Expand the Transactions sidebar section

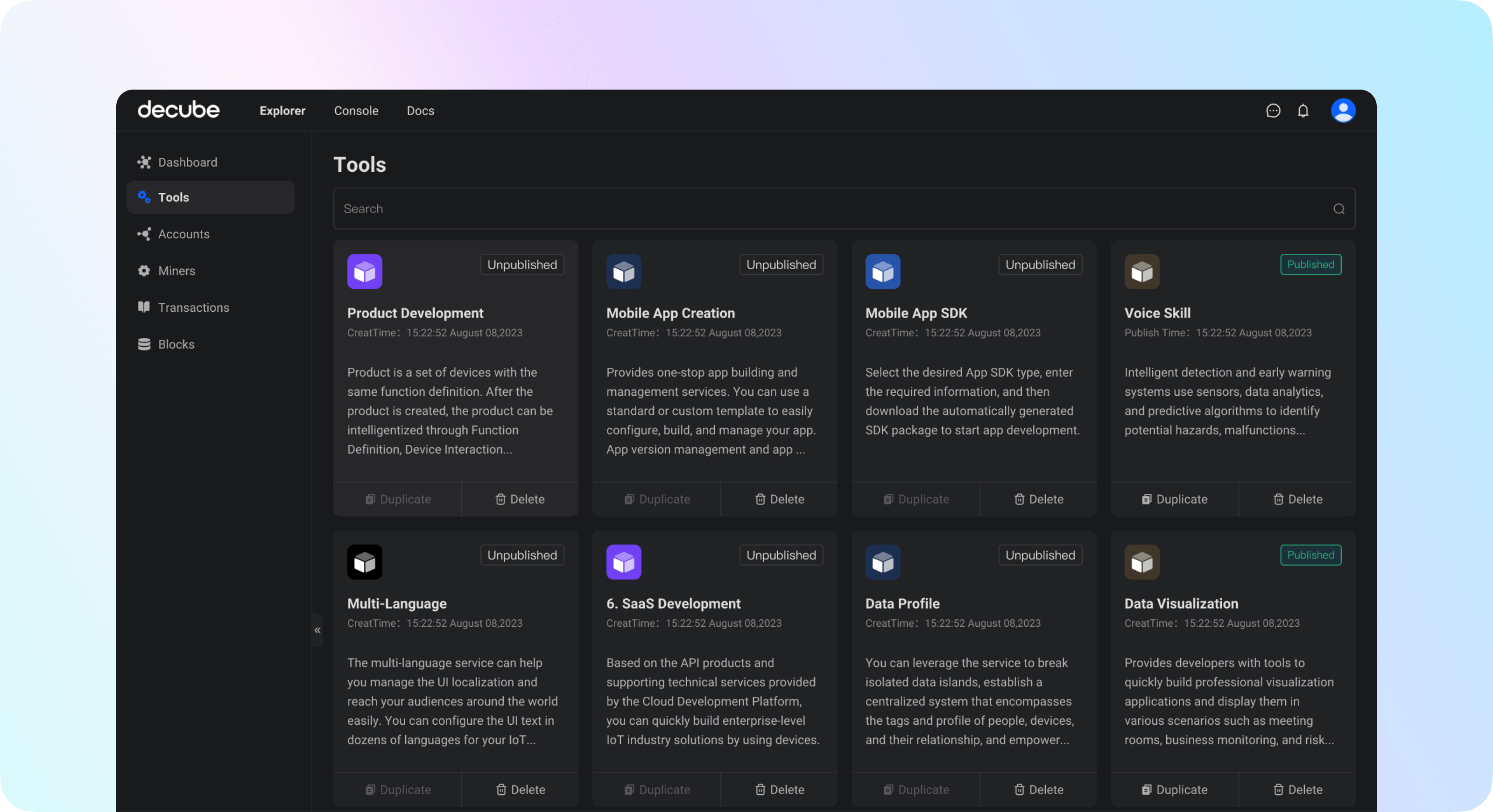pyautogui.click(x=193, y=307)
